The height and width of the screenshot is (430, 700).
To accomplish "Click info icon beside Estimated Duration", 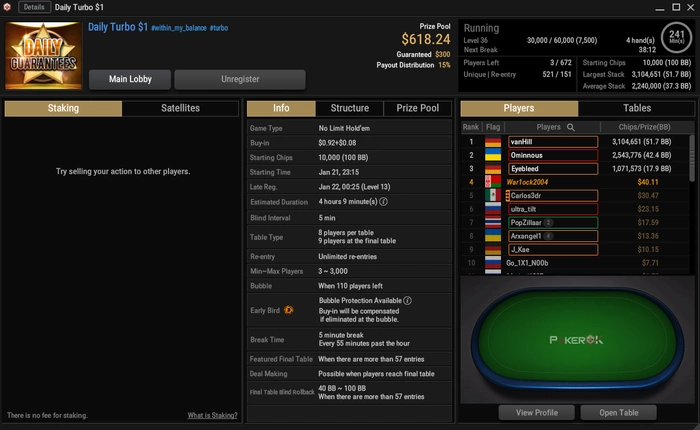I will [383, 202].
